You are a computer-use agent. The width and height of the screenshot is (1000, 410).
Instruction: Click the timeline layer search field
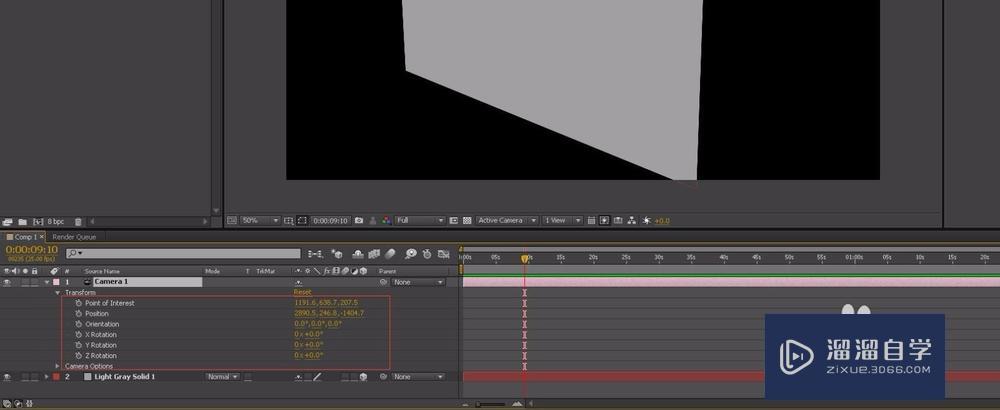pyautogui.click(x=183, y=253)
